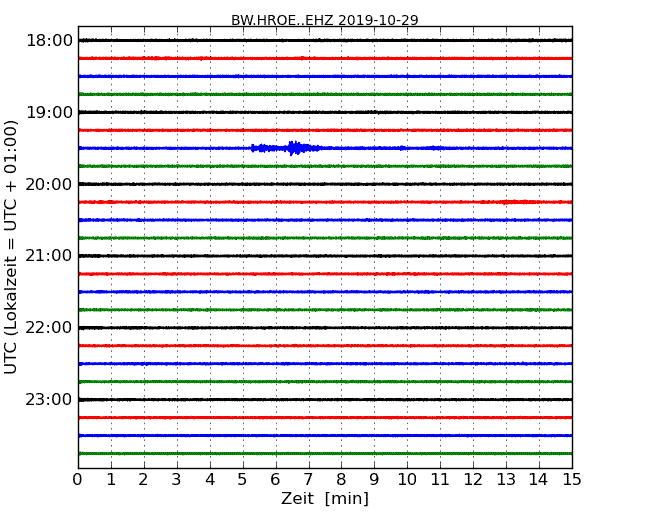Click the 23:00 y-axis tick label
Viewport: 650px width, 520px height.
tap(49, 400)
